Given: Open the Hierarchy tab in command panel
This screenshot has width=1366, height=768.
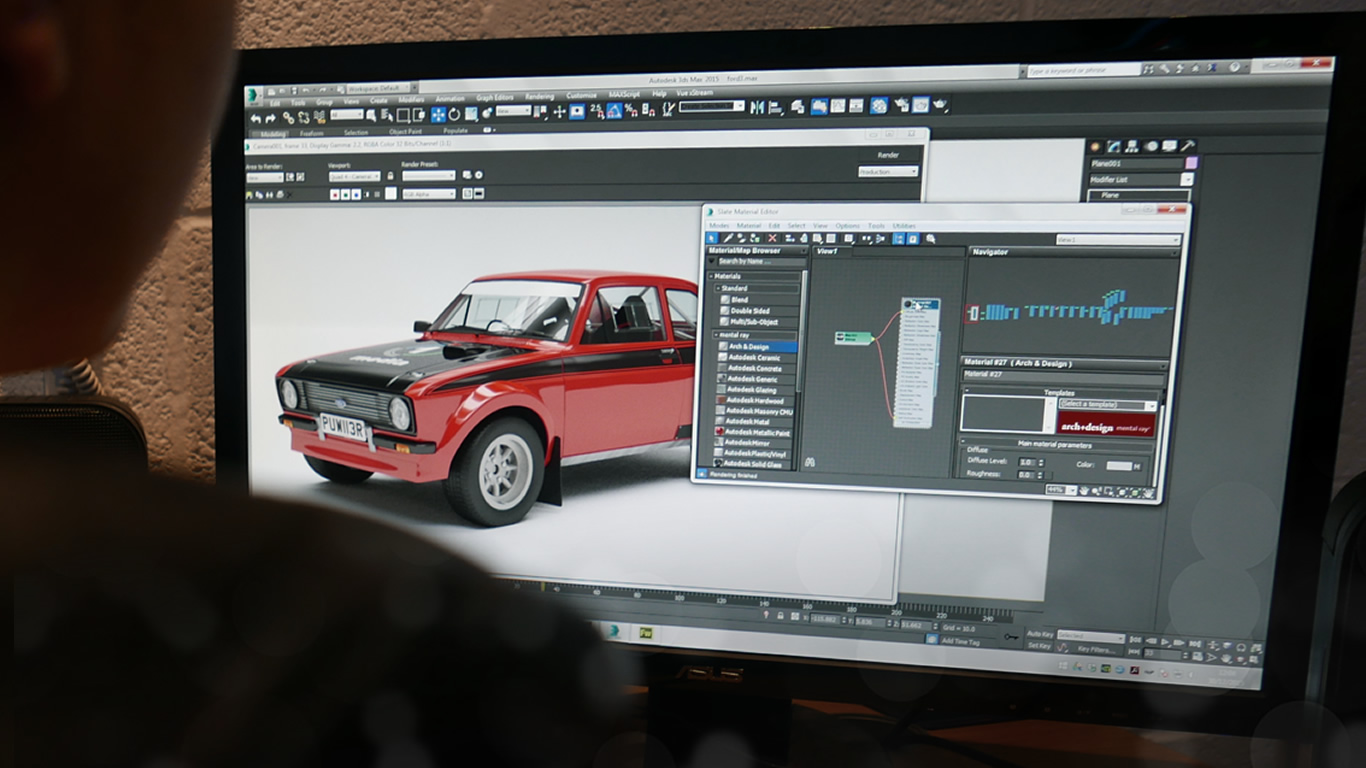Looking at the screenshot, I should point(1131,146).
